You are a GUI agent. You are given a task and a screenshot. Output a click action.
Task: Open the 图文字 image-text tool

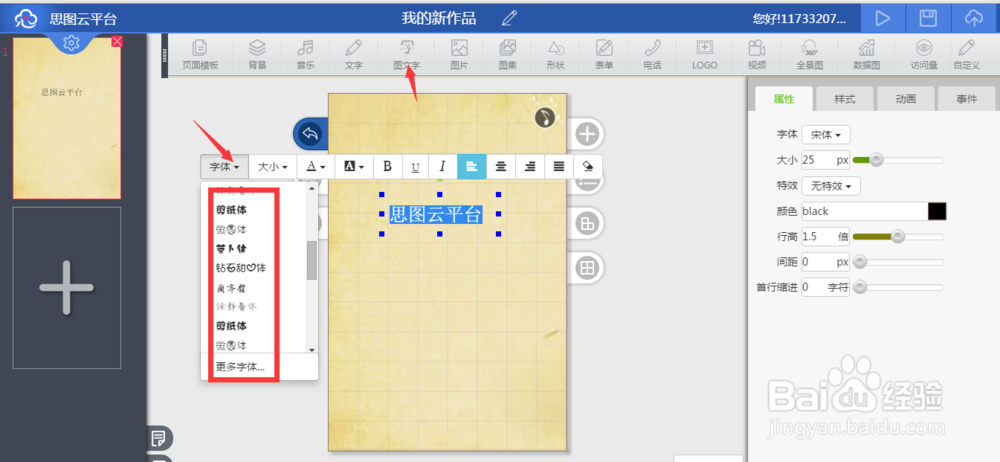coord(407,54)
